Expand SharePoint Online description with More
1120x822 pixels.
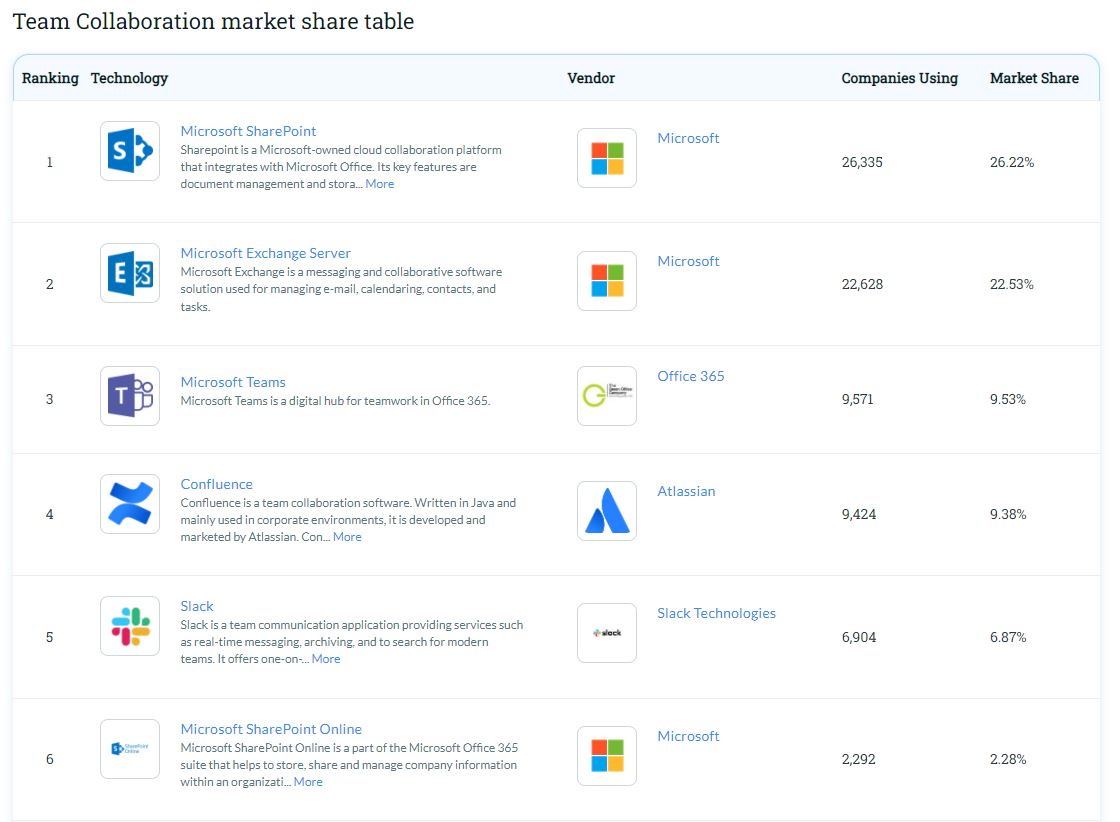pyautogui.click(x=308, y=782)
